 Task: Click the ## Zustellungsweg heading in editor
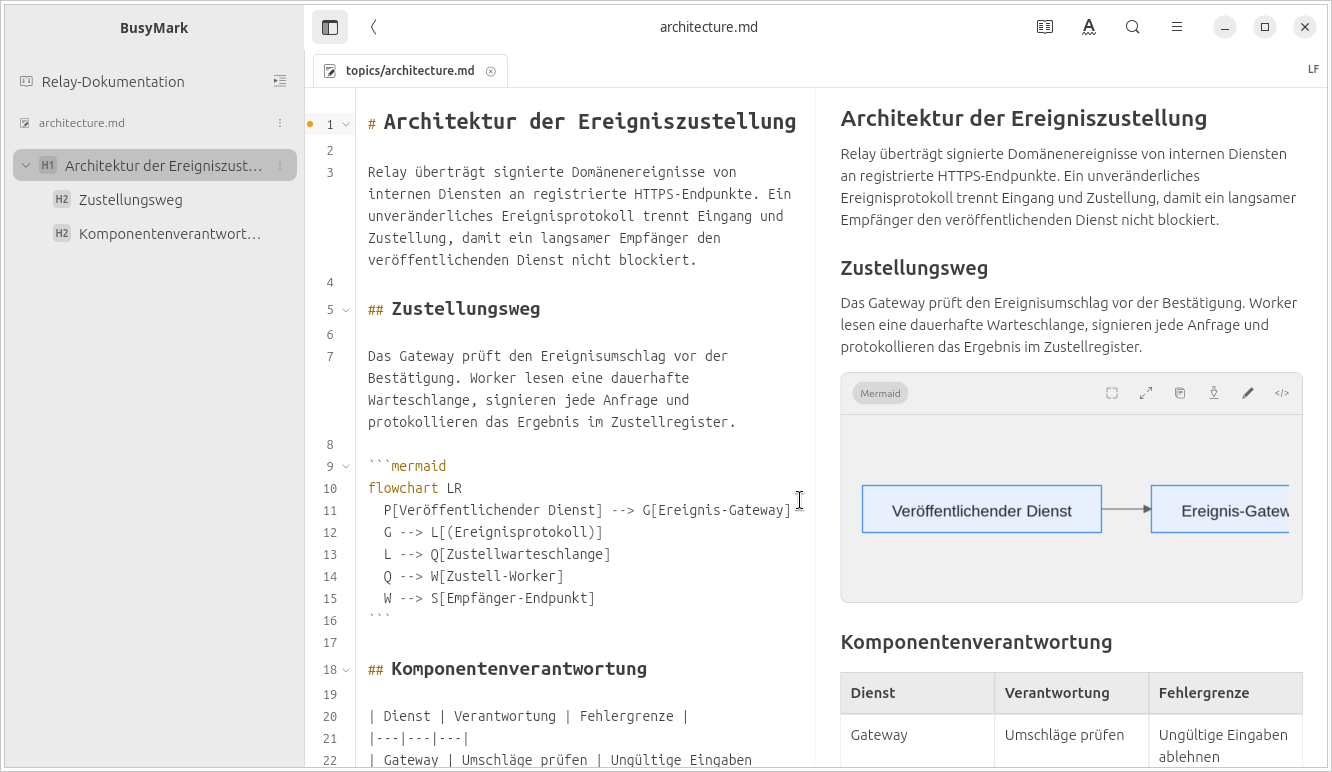point(454,309)
